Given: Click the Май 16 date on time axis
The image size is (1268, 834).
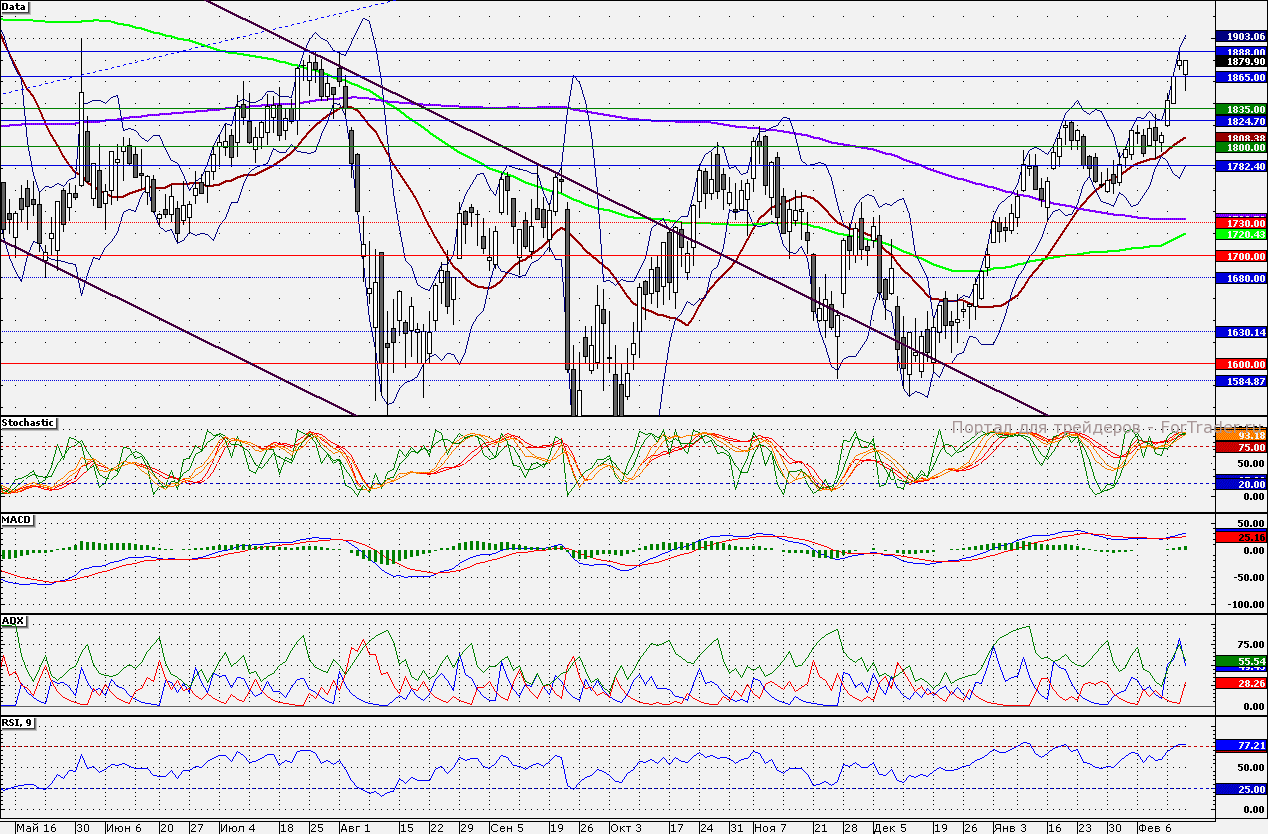Looking at the screenshot, I should point(36,828).
